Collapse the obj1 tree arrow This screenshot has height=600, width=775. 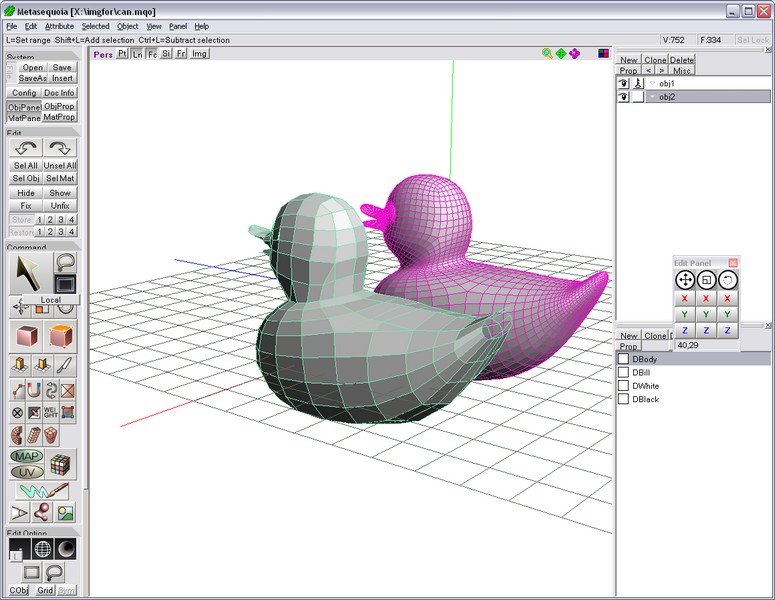651,84
